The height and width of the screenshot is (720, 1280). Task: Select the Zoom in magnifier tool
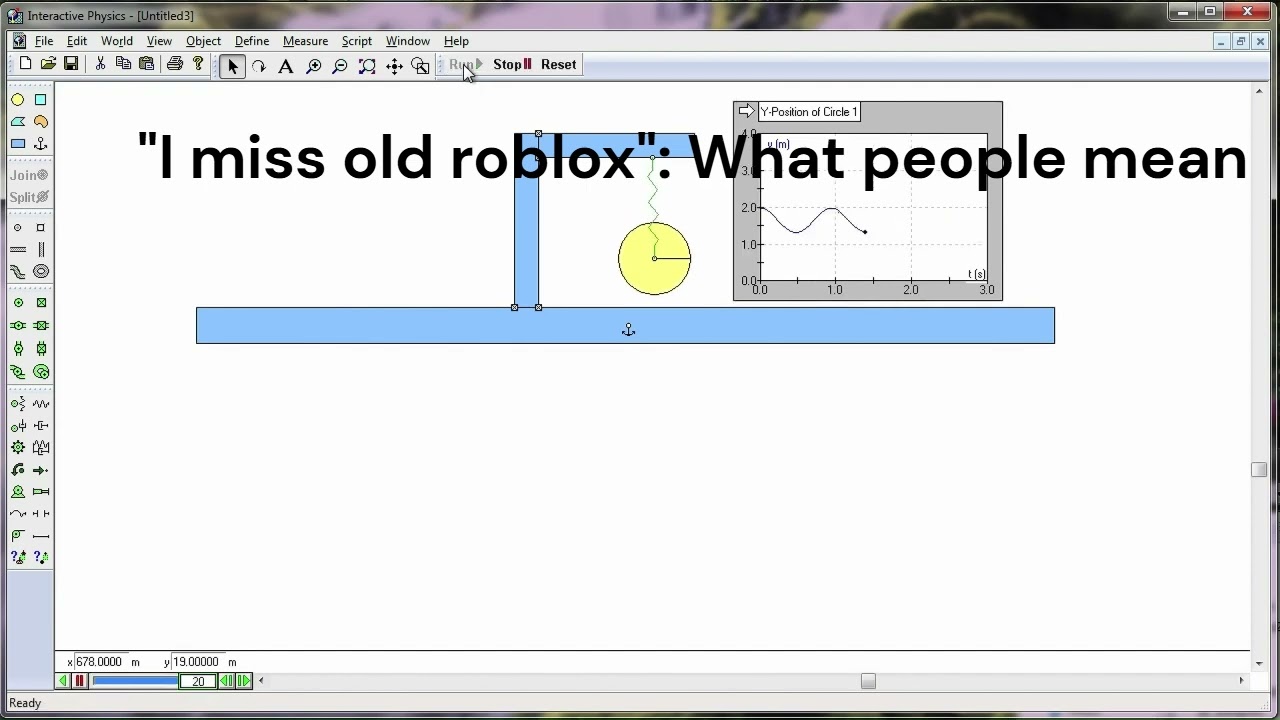313,66
